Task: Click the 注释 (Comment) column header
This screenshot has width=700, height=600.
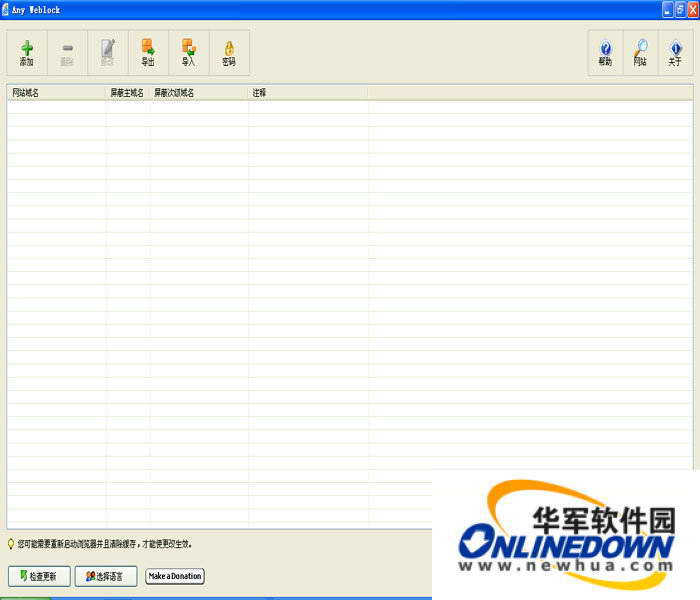Action: point(306,93)
